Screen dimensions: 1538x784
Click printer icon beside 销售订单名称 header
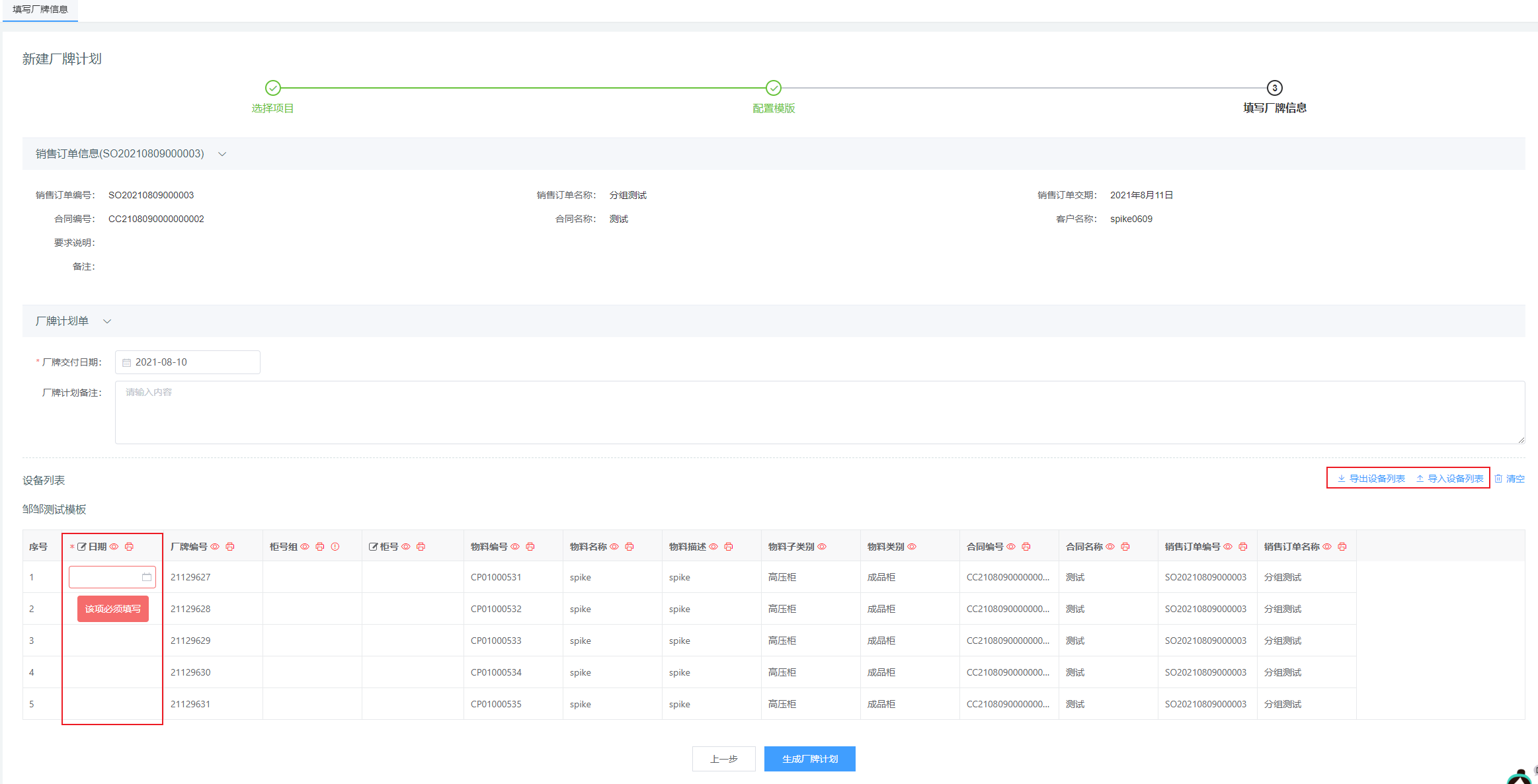tap(1342, 547)
